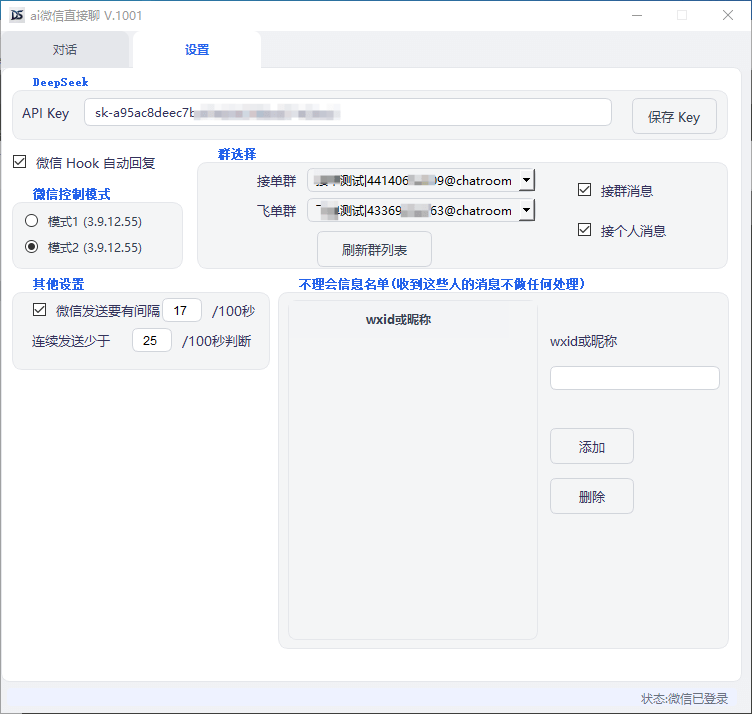Click the 微信控制模式 section label

pyautogui.click(x=71, y=194)
